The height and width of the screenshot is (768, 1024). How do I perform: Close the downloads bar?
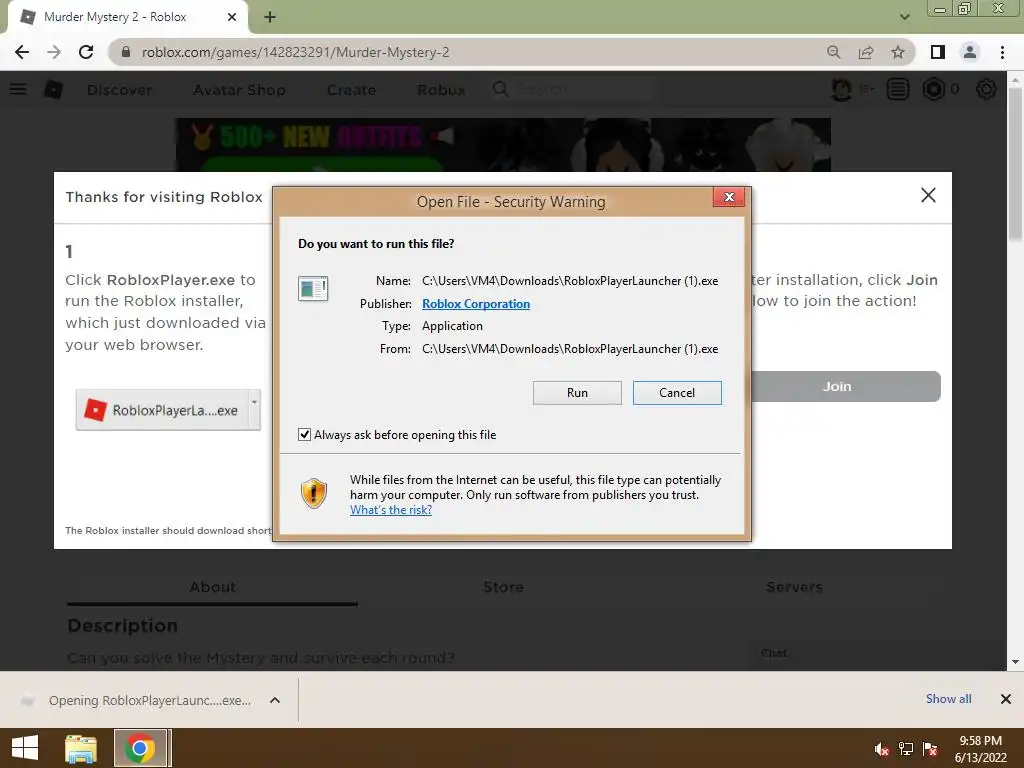point(1006,699)
